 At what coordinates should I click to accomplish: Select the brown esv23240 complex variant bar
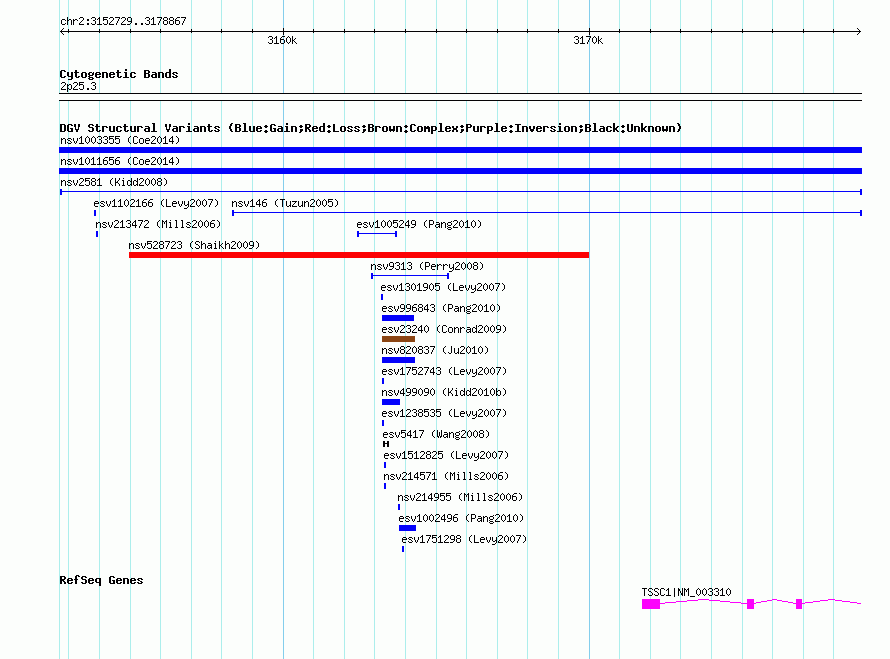398,339
